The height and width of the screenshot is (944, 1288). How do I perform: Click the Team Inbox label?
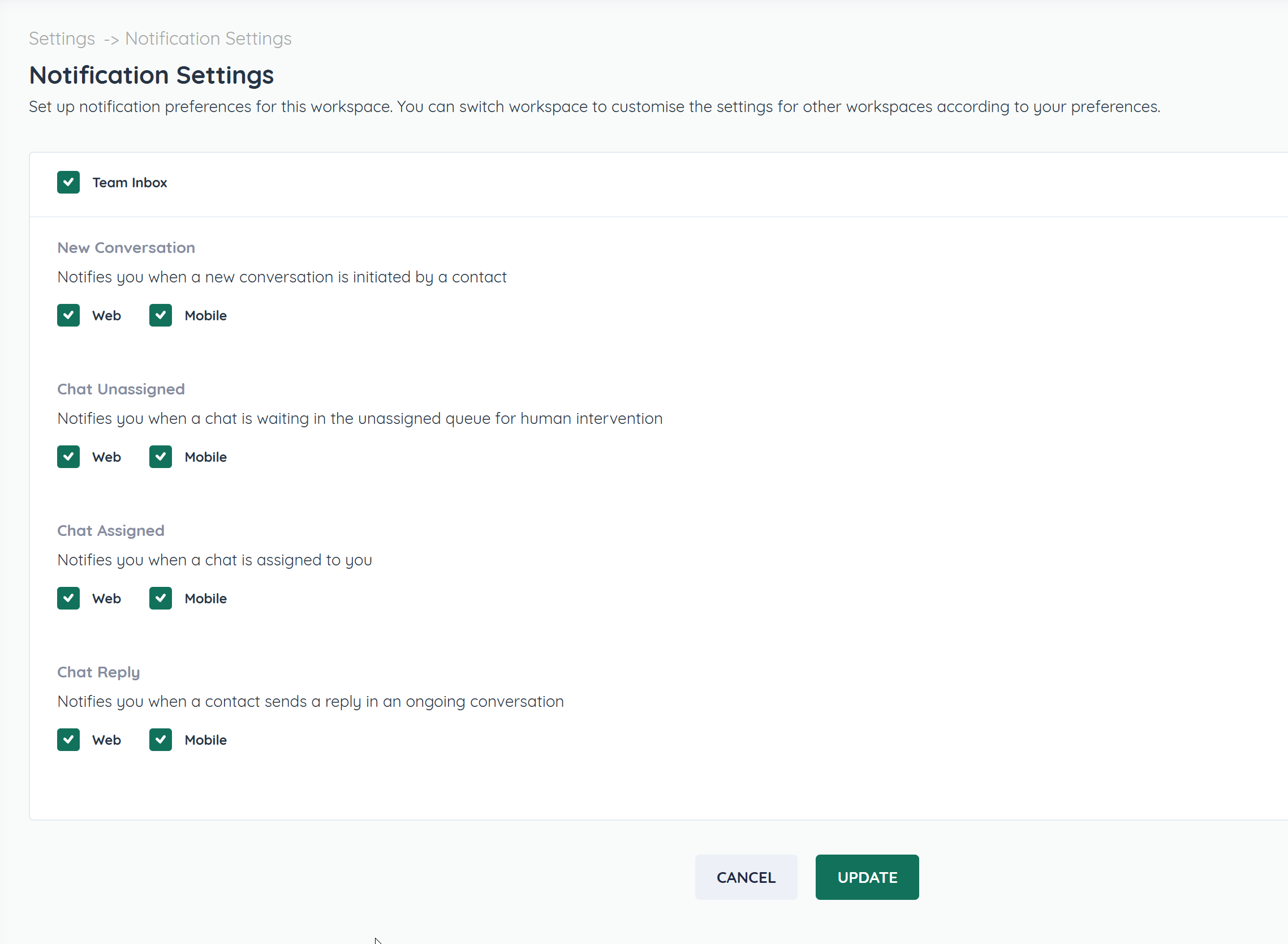pos(130,183)
